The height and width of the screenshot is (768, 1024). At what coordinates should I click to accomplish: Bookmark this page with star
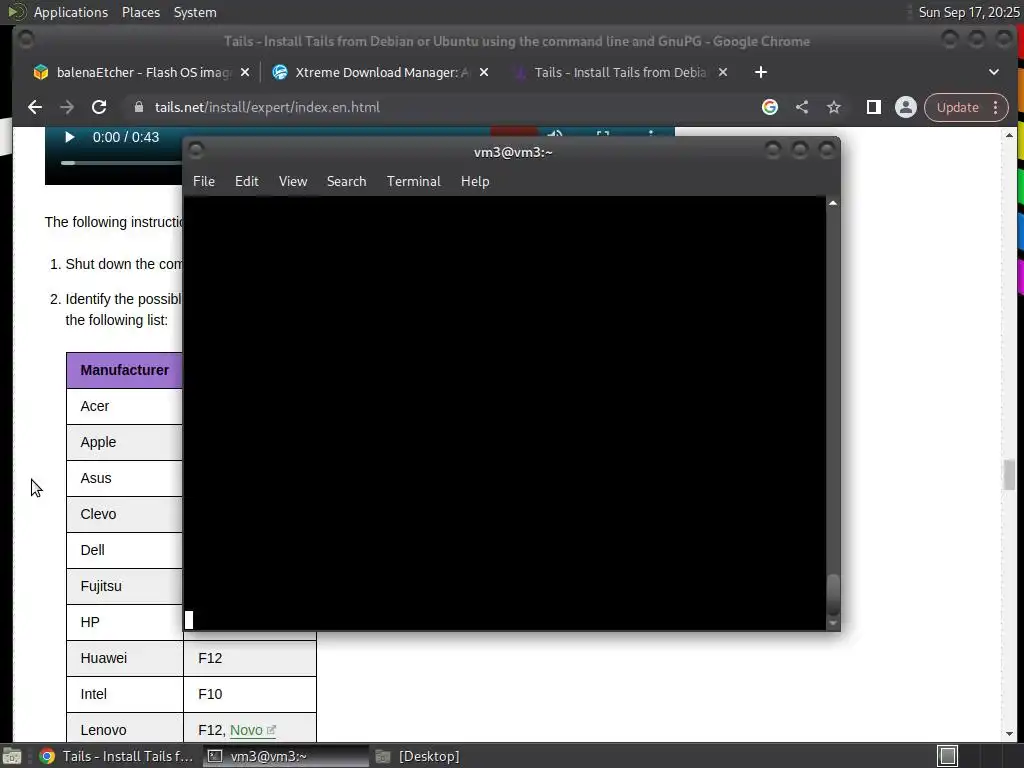point(834,107)
